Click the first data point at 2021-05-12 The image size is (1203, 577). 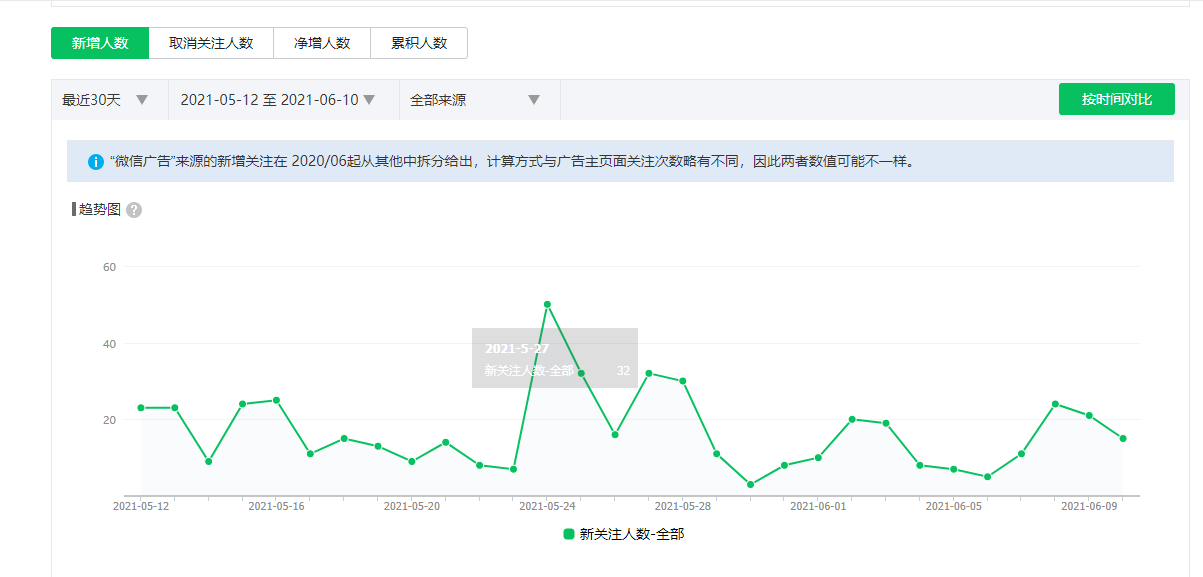coord(141,408)
